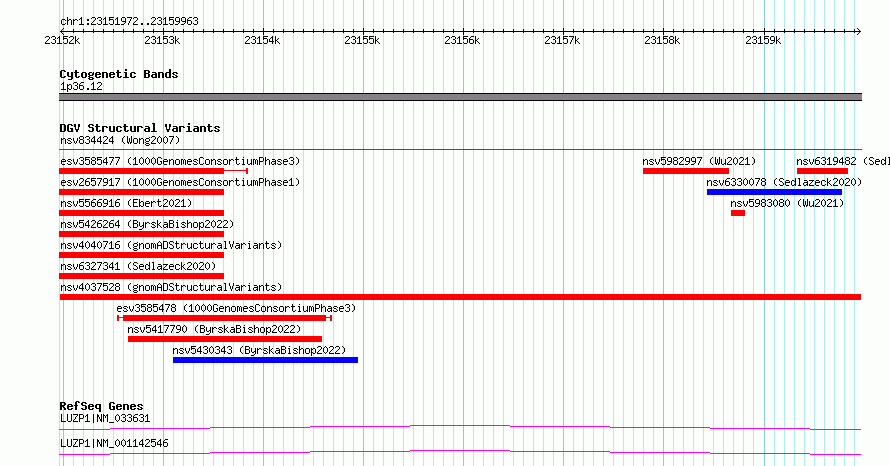Open the LUZP1|NM_033631 gene label

click(105, 418)
